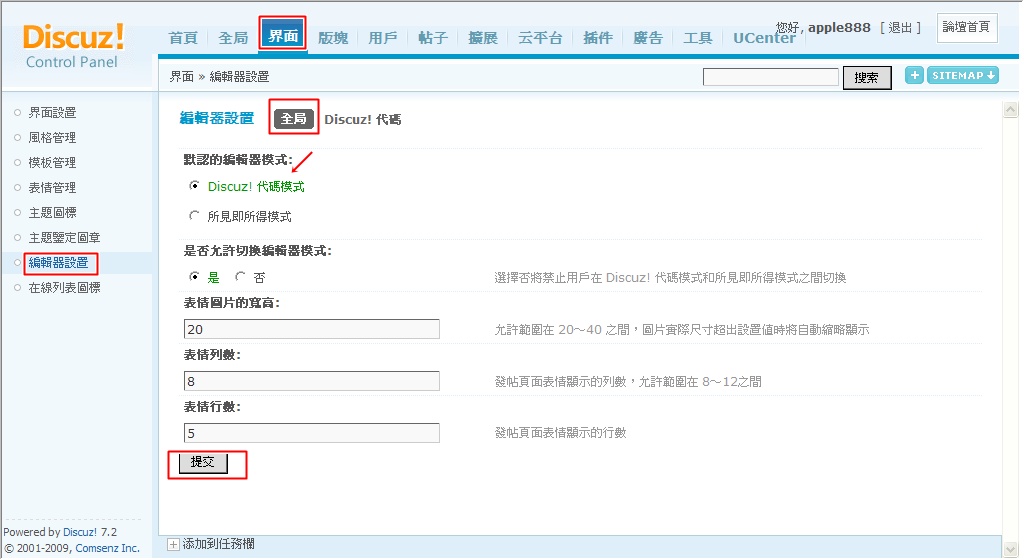
Task: Open the 界面 top menu
Action: click(x=283, y=36)
